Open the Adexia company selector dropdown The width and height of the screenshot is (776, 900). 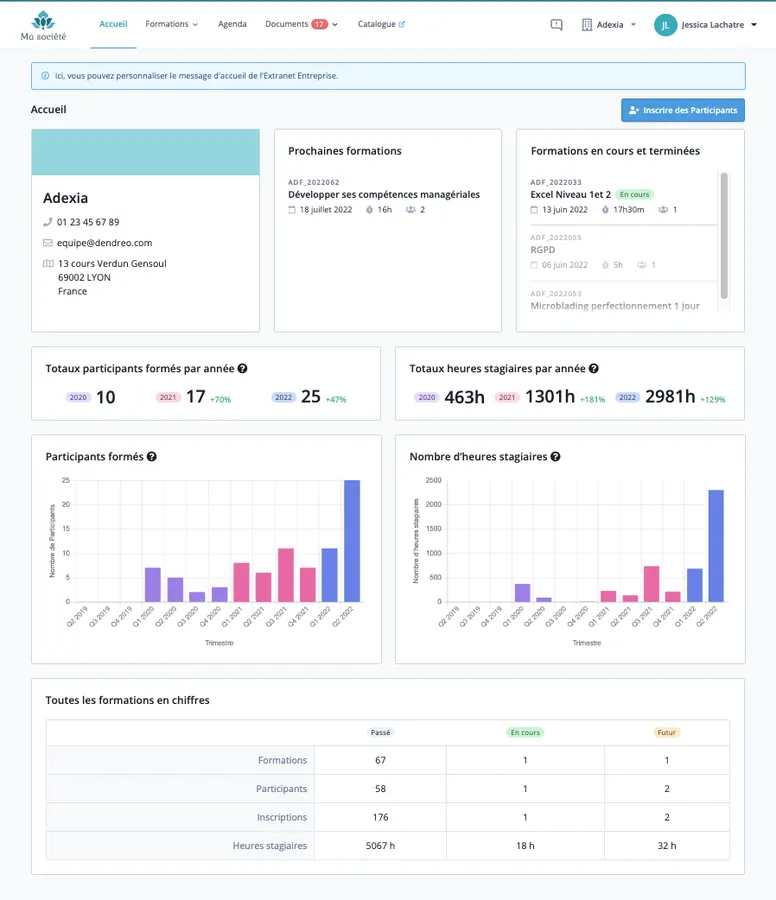pyautogui.click(x=610, y=25)
